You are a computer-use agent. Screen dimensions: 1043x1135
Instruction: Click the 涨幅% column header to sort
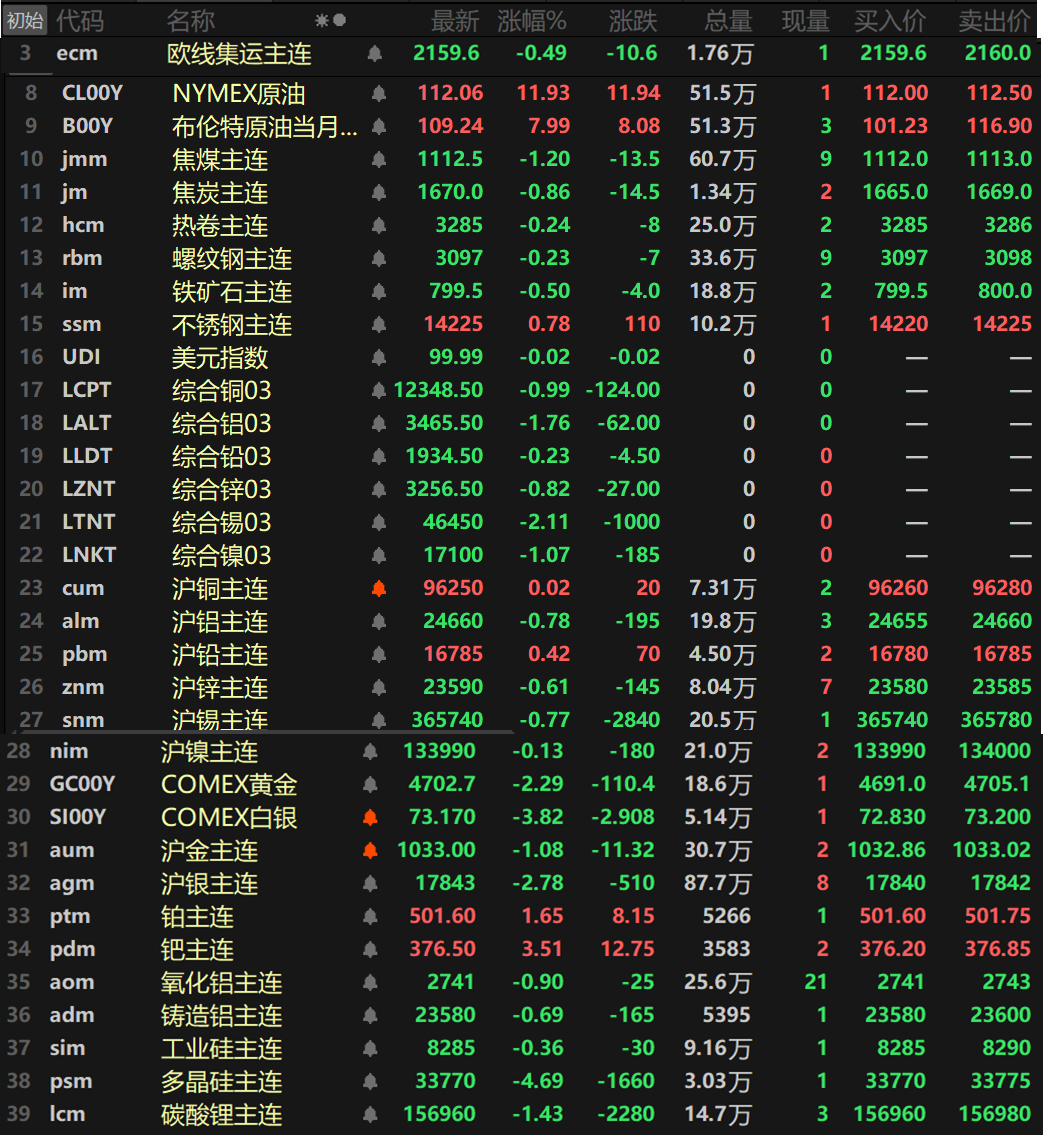(533, 19)
